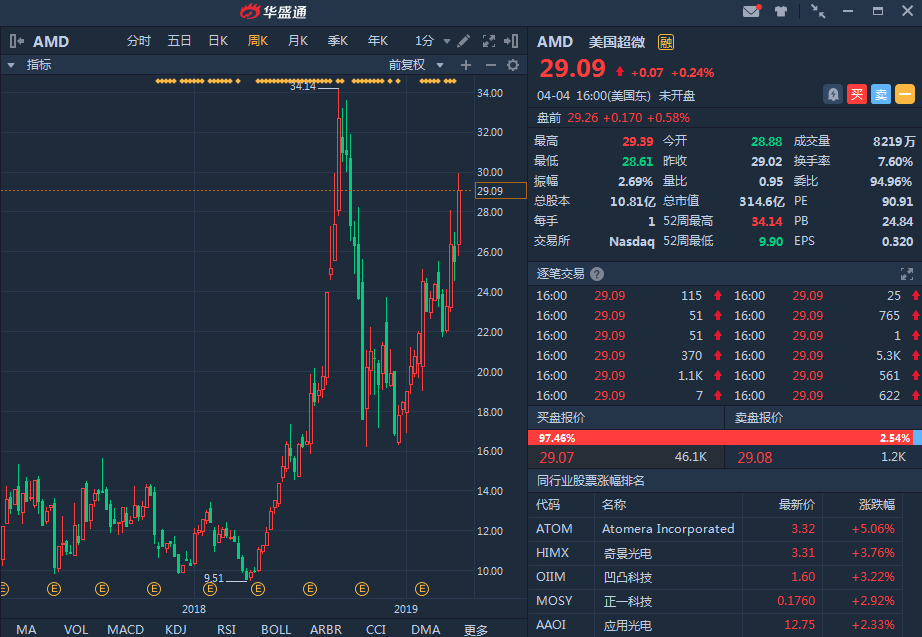Open the skin theme shirt icon
The image size is (922, 637).
tap(781, 11)
